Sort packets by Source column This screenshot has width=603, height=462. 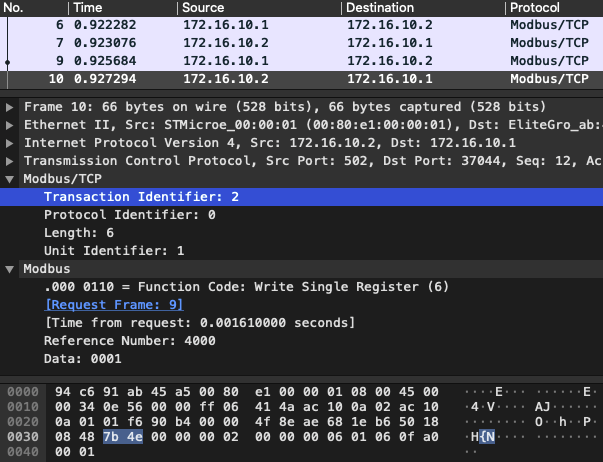tap(203, 8)
